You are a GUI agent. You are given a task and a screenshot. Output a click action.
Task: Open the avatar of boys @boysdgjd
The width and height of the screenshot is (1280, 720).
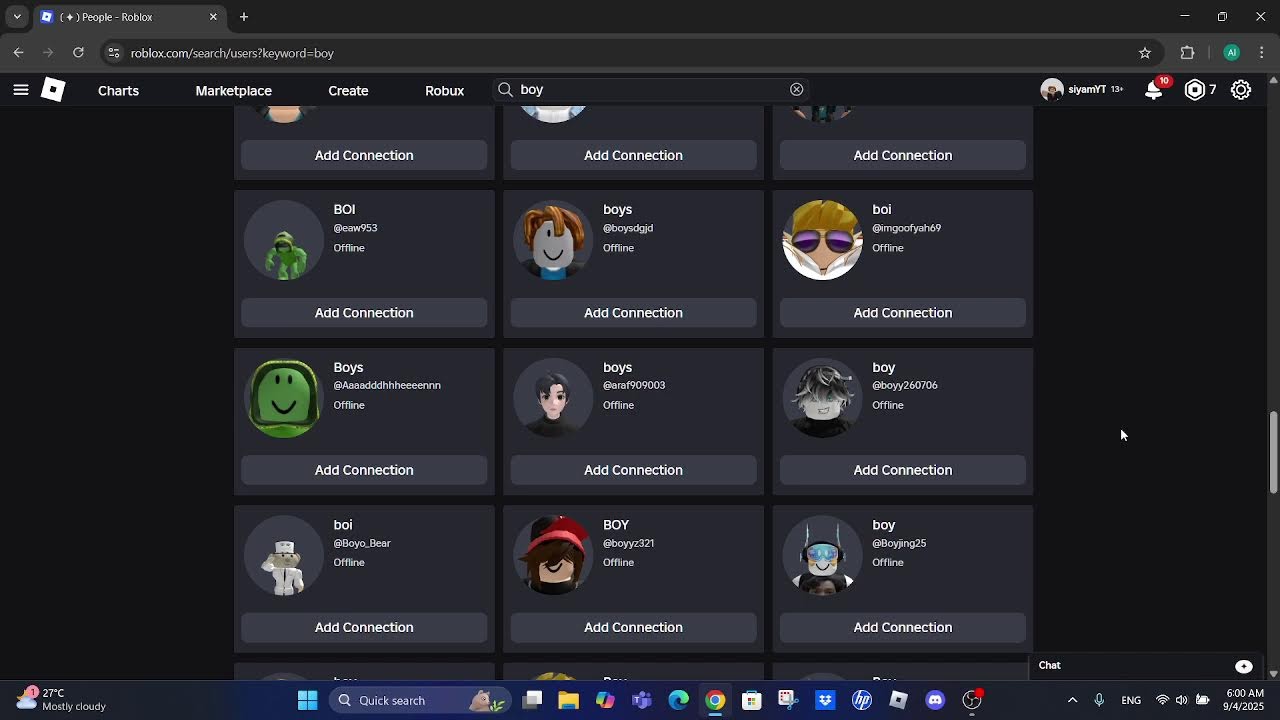click(x=553, y=240)
